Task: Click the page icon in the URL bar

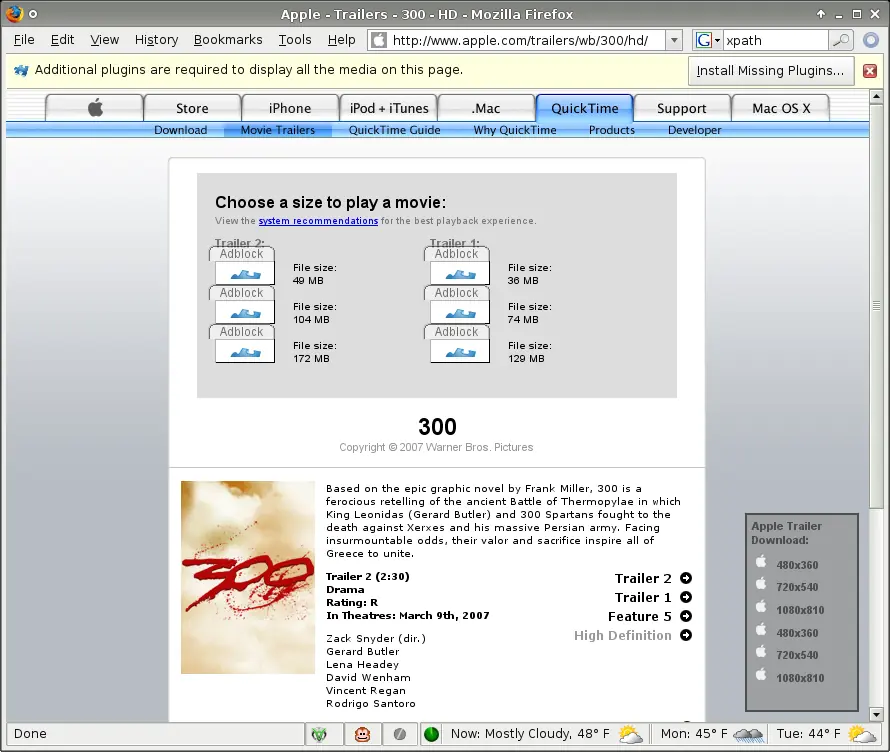Action: 379,40
